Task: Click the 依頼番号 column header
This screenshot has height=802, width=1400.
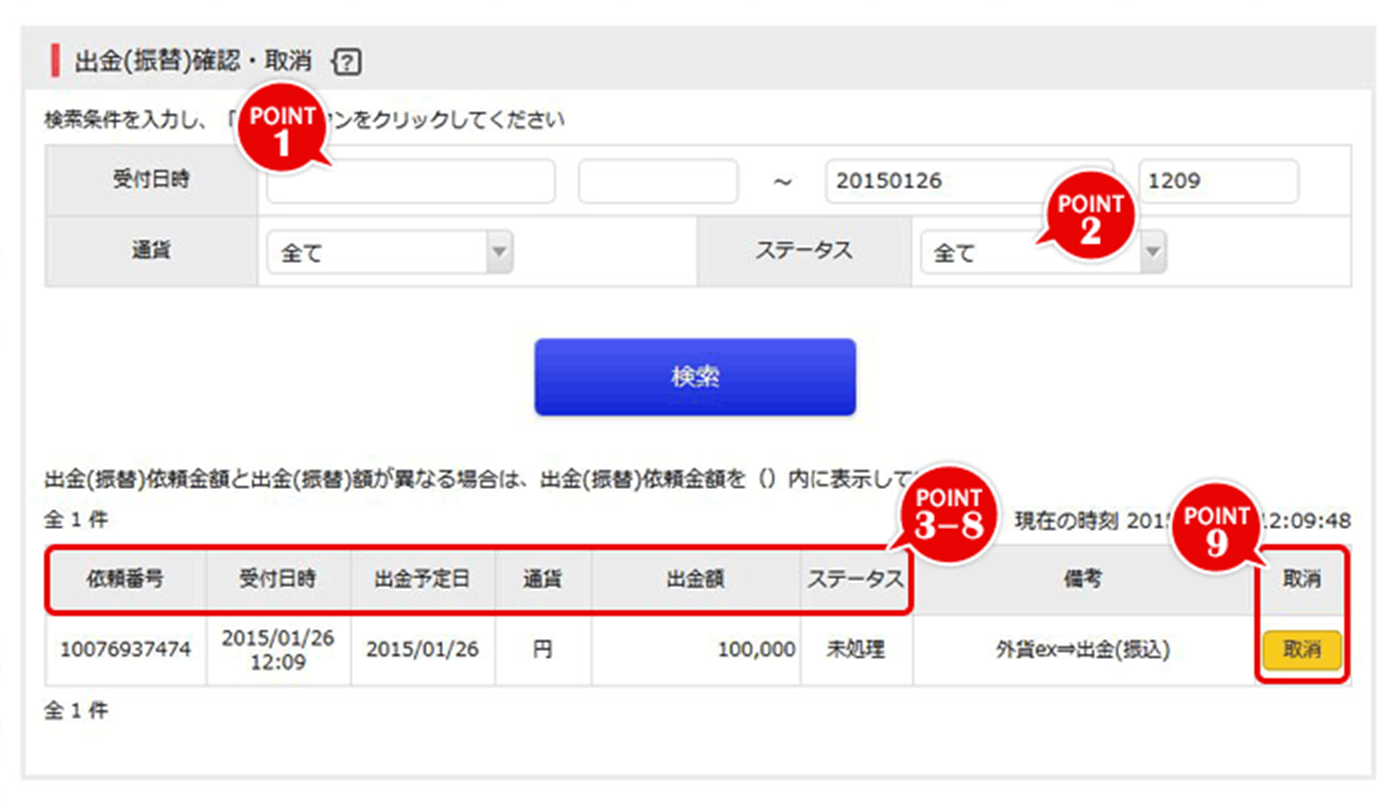Action: 125,581
